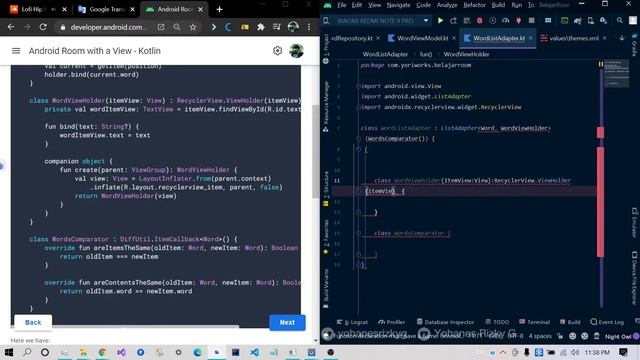Screen dimensions: 640x360
Task: Toggle the Emulator side panel
Action: click(x=635, y=222)
